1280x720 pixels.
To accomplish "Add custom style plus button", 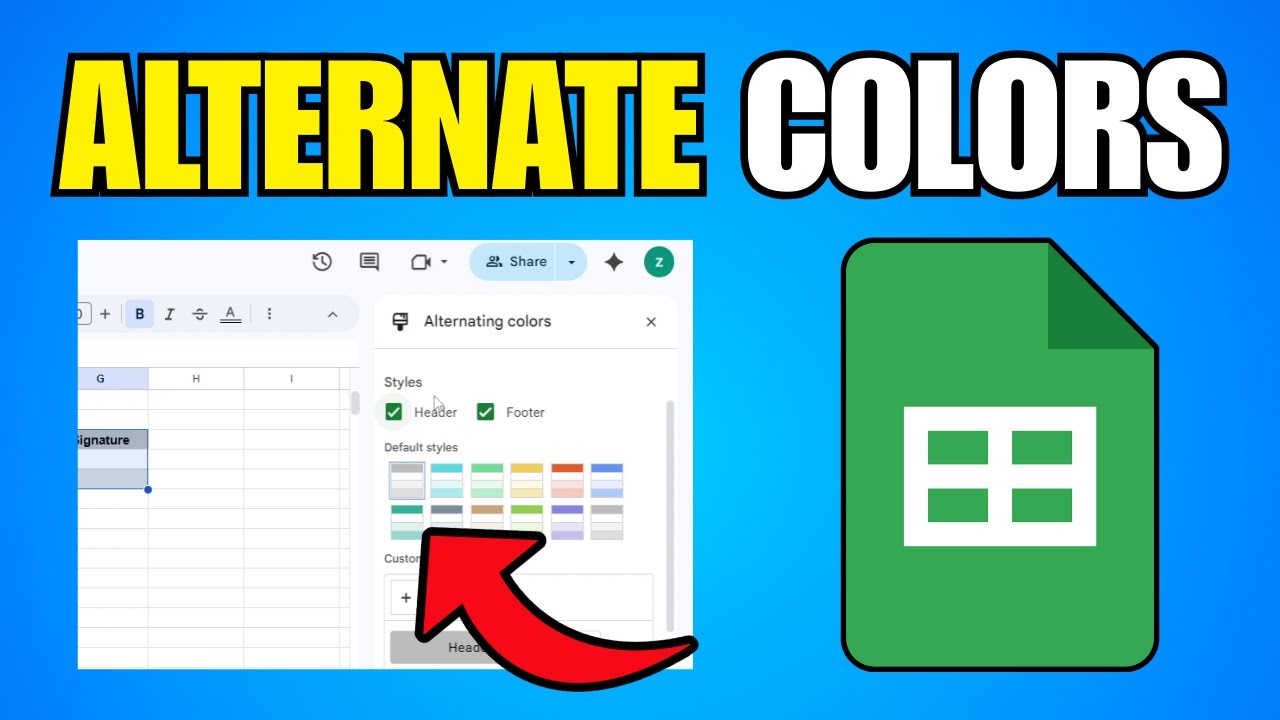I will (x=405, y=598).
